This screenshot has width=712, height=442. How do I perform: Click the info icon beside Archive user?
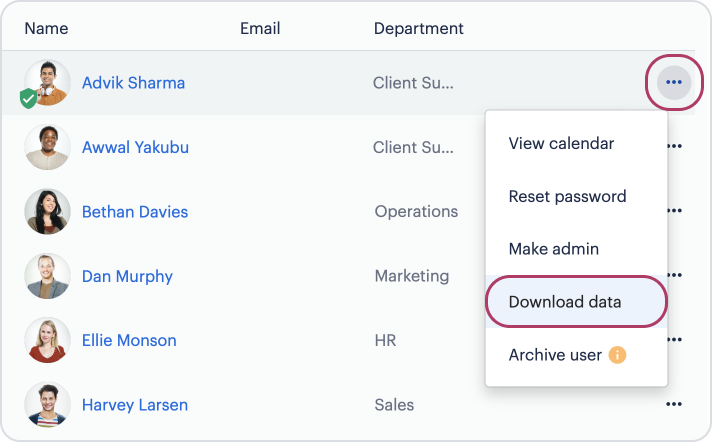coord(617,355)
